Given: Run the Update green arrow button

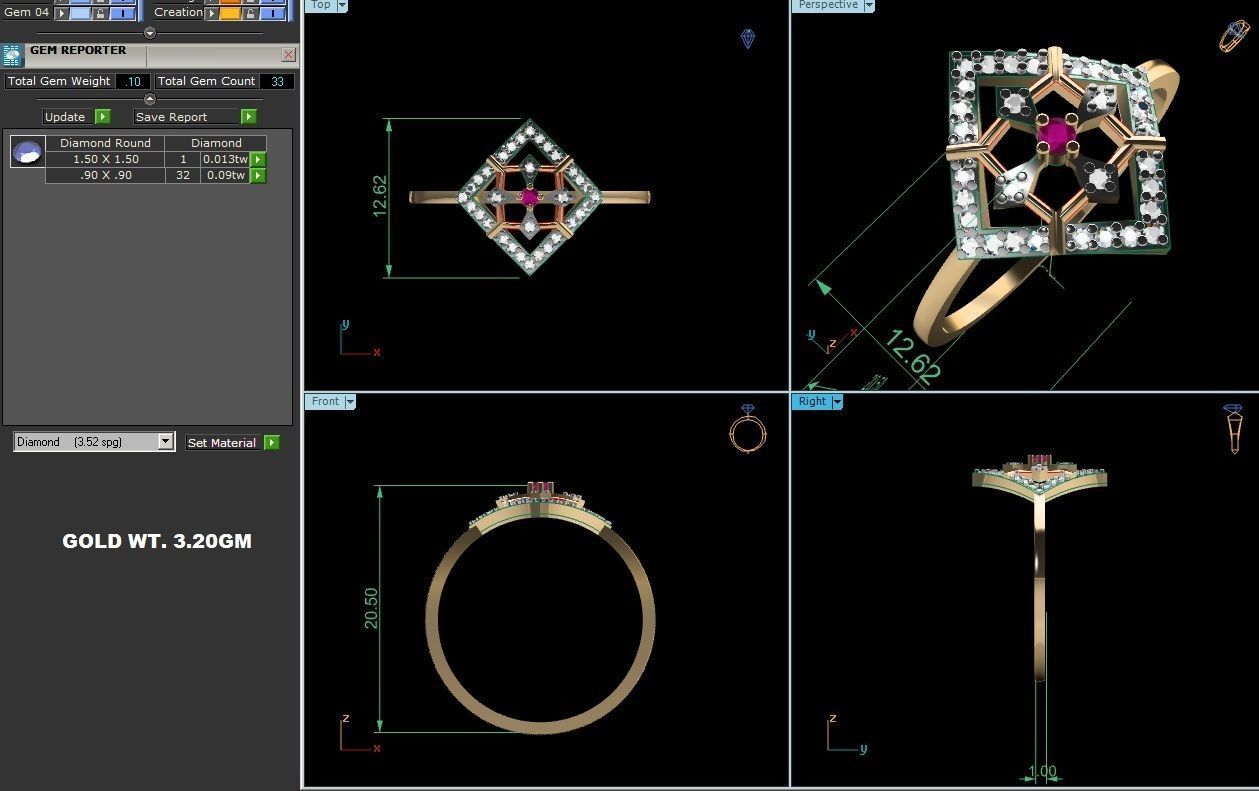Looking at the screenshot, I should 102,117.
